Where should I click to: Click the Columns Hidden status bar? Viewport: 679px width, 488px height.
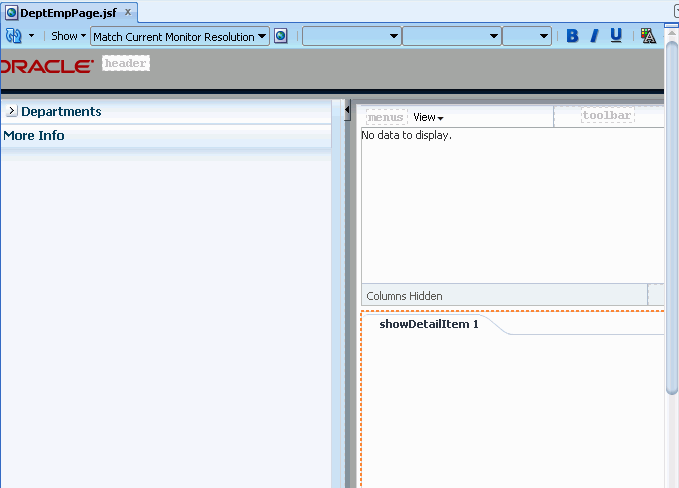(504, 296)
